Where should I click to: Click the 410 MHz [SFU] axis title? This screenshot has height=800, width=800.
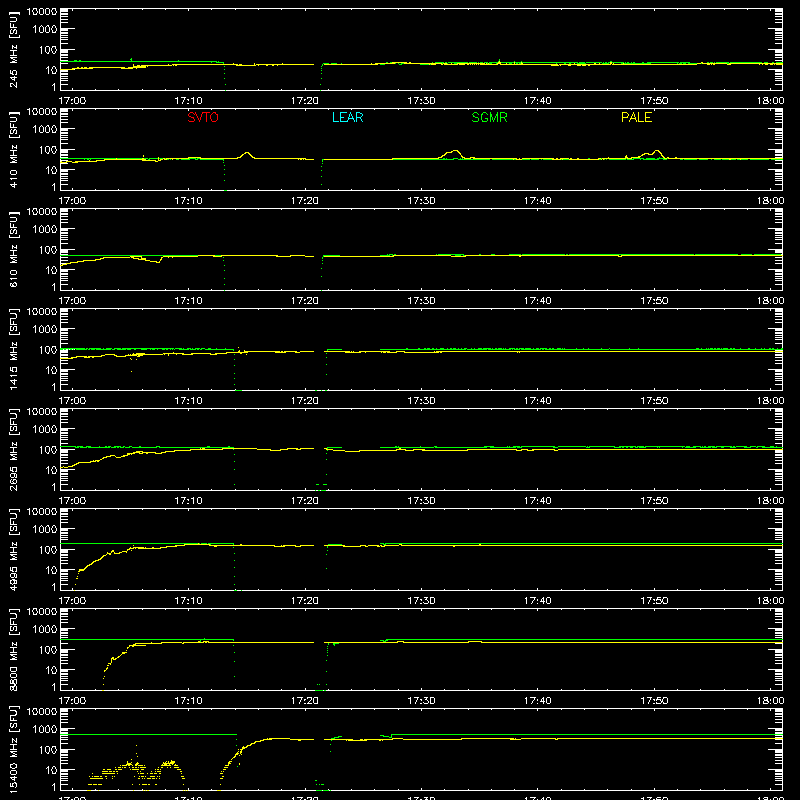pos(13,149)
